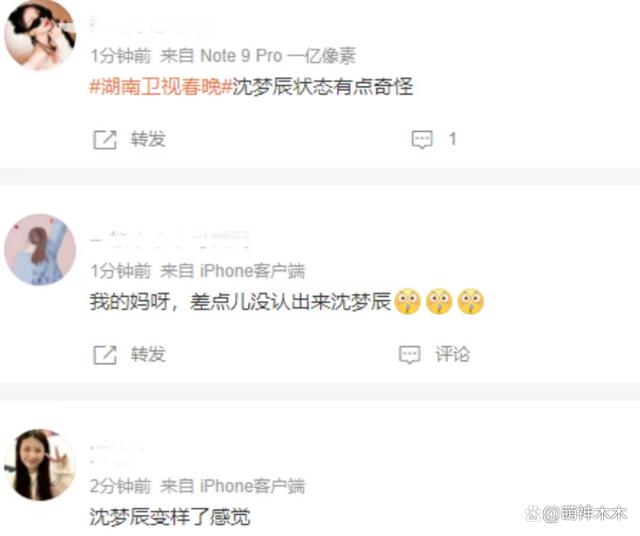This screenshot has width=640, height=536.
Task: Open the second poster's pink cartoon avatar
Action: pyautogui.click(x=40, y=249)
